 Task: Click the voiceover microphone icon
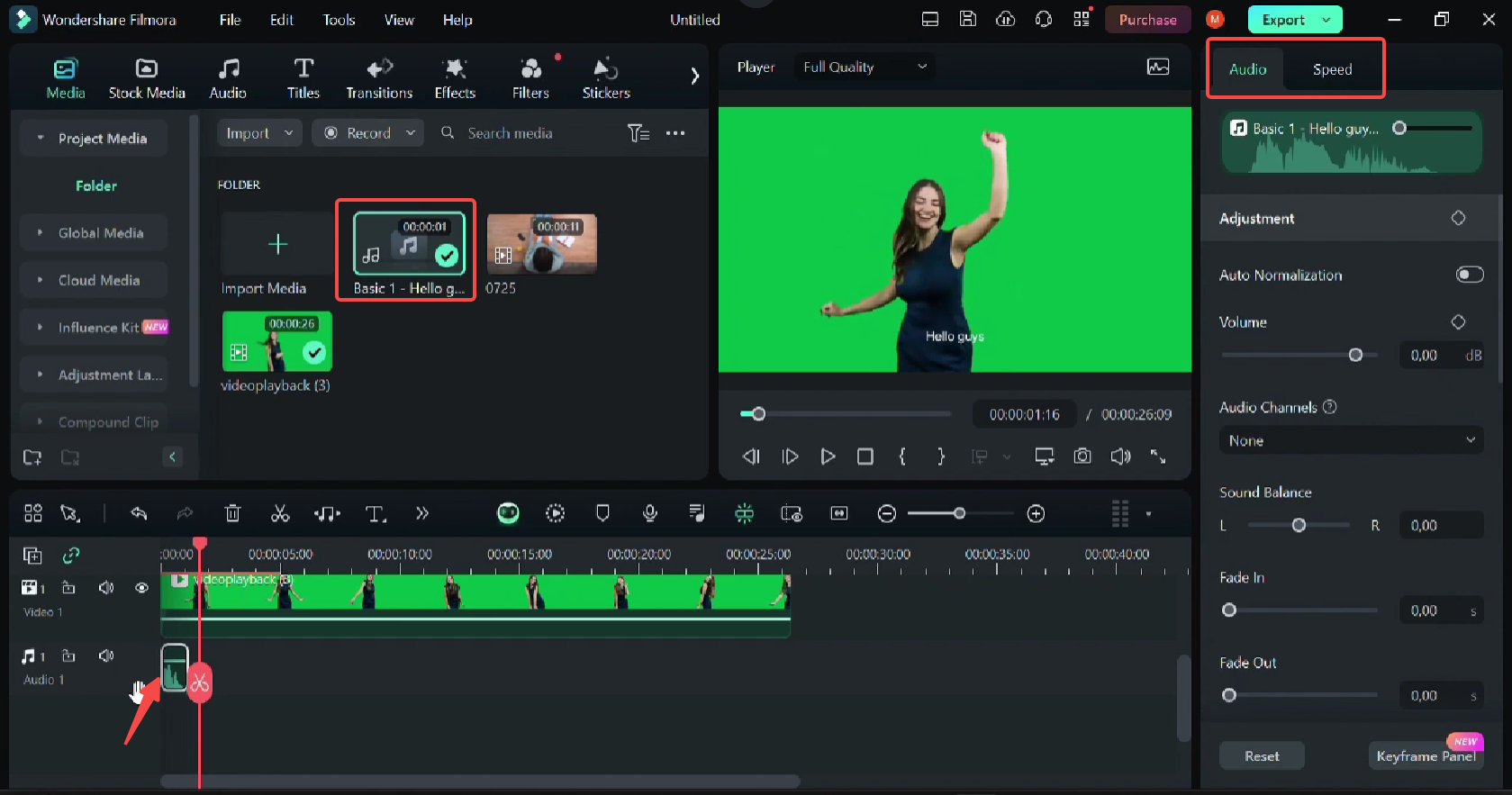(649, 513)
